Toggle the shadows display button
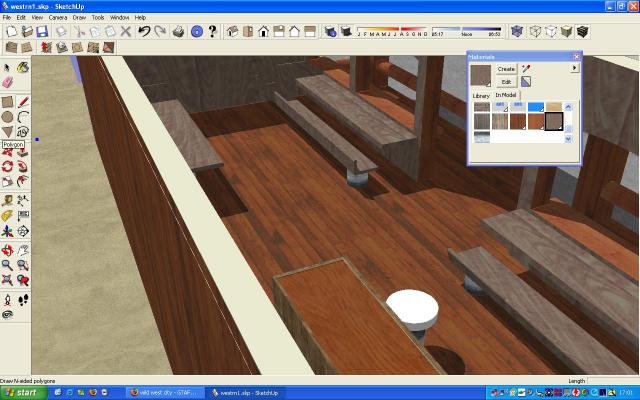Viewport: 640px width, 400px height. (x=331, y=32)
